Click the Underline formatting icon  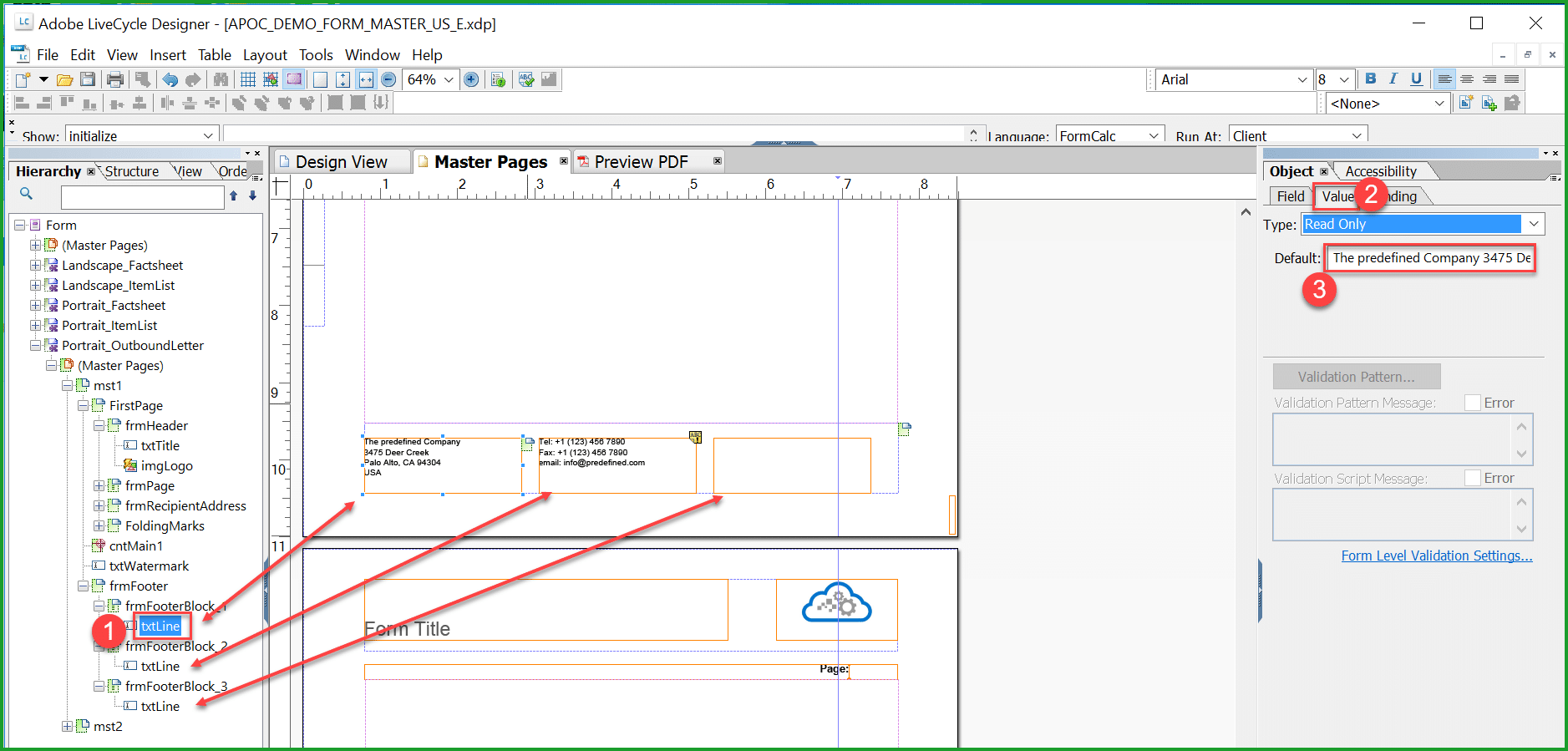coord(1416,79)
